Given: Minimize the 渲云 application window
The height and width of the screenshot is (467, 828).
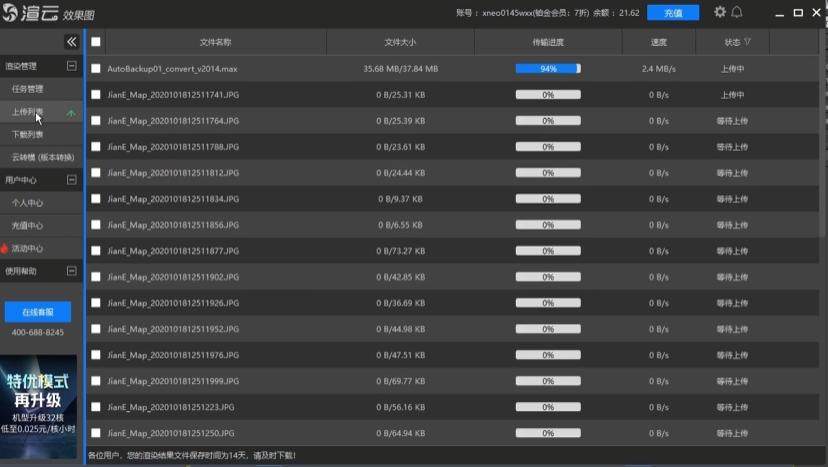Looking at the screenshot, I should point(778,12).
